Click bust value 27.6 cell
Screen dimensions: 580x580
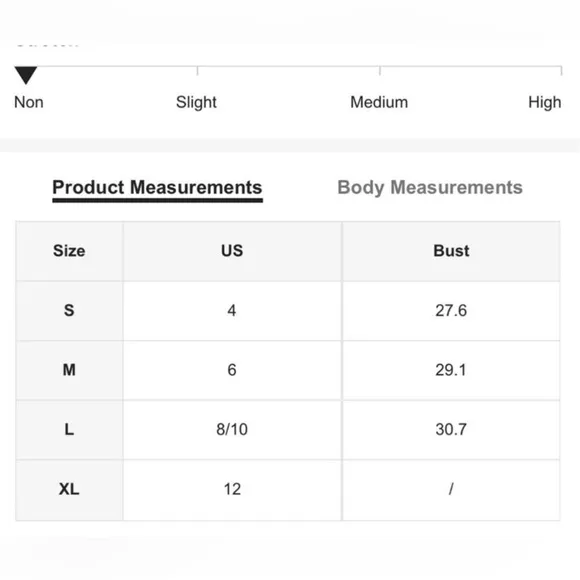(x=451, y=311)
